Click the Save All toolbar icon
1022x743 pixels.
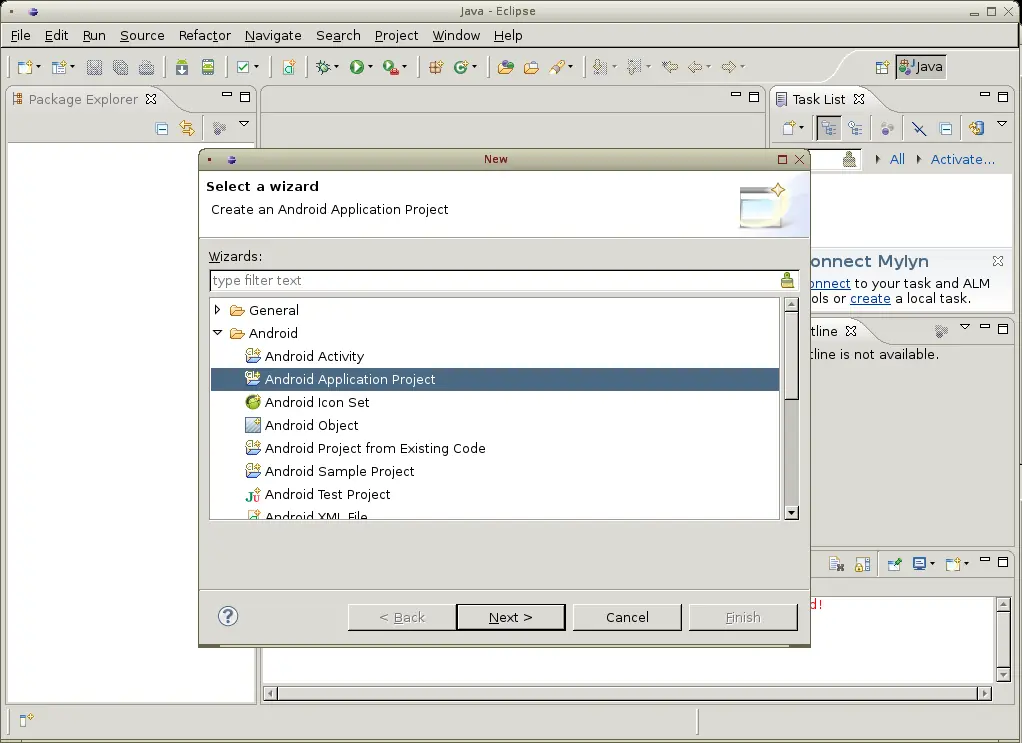121,67
